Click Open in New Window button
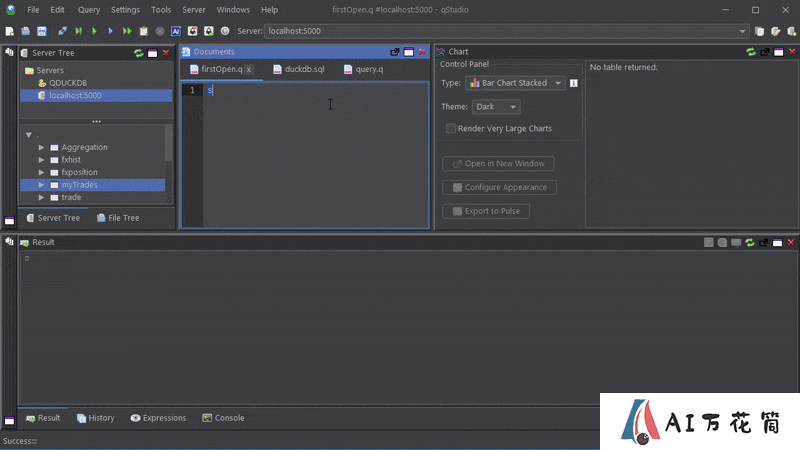The image size is (800, 450). pos(498,164)
